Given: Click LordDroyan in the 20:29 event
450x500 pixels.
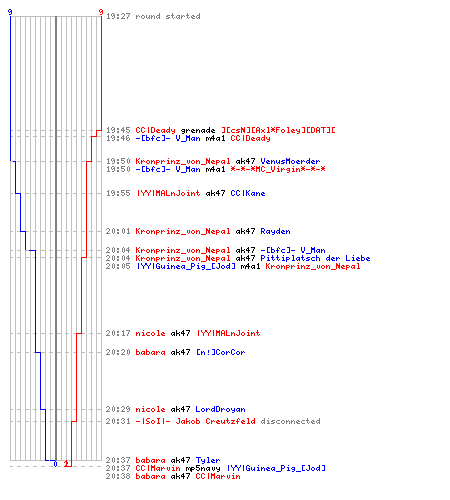Looking at the screenshot, I should tap(220, 409).
